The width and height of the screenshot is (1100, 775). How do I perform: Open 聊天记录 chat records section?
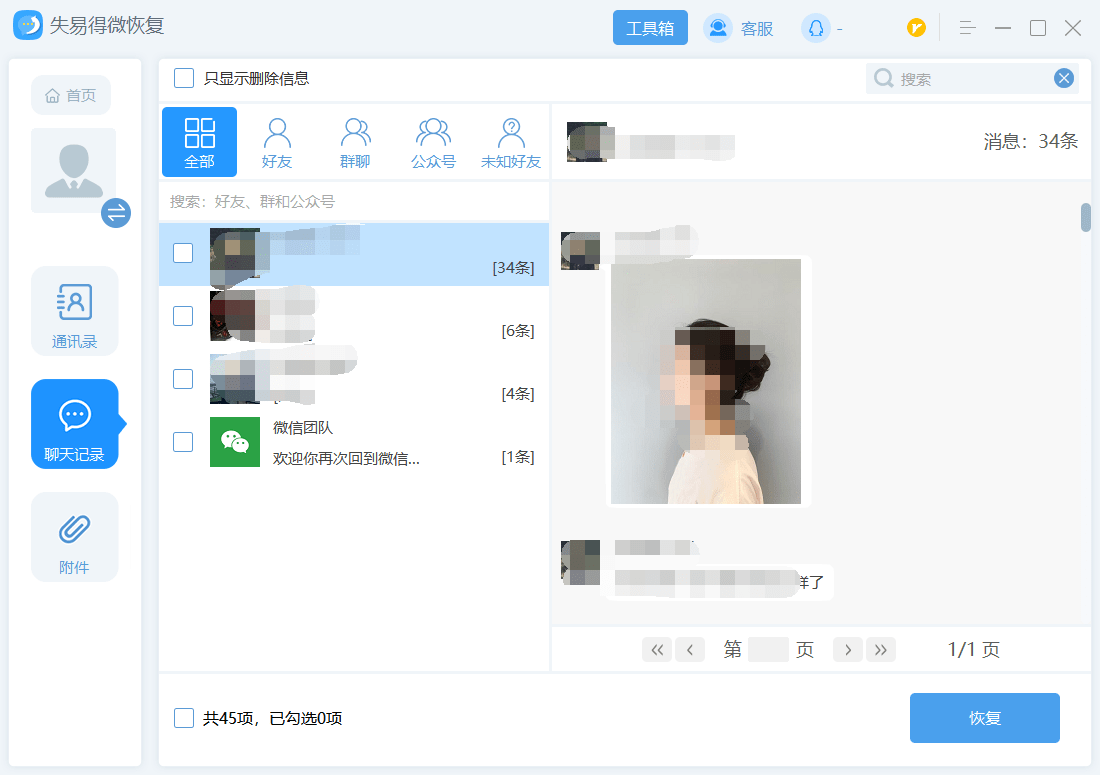click(x=74, y=424)
